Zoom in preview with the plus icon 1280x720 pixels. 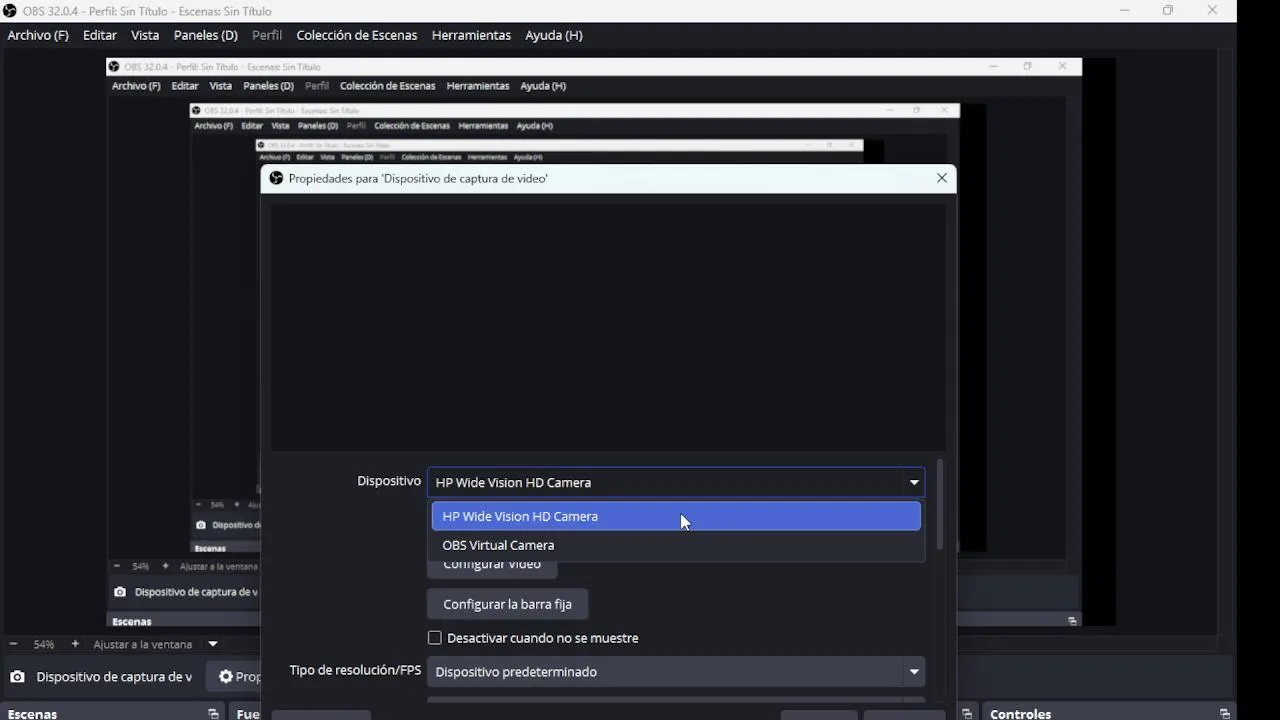[x=75, y=644]
